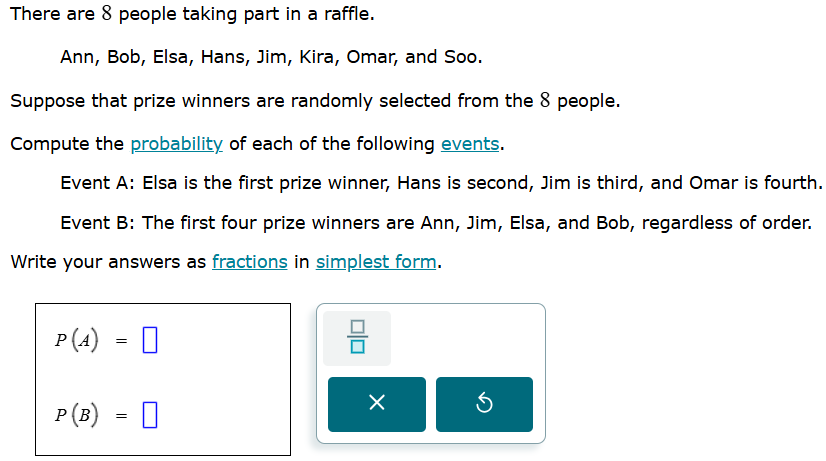Click the equals sign beside P(B)
Screen dimensions: 826x461
[122, 416]
